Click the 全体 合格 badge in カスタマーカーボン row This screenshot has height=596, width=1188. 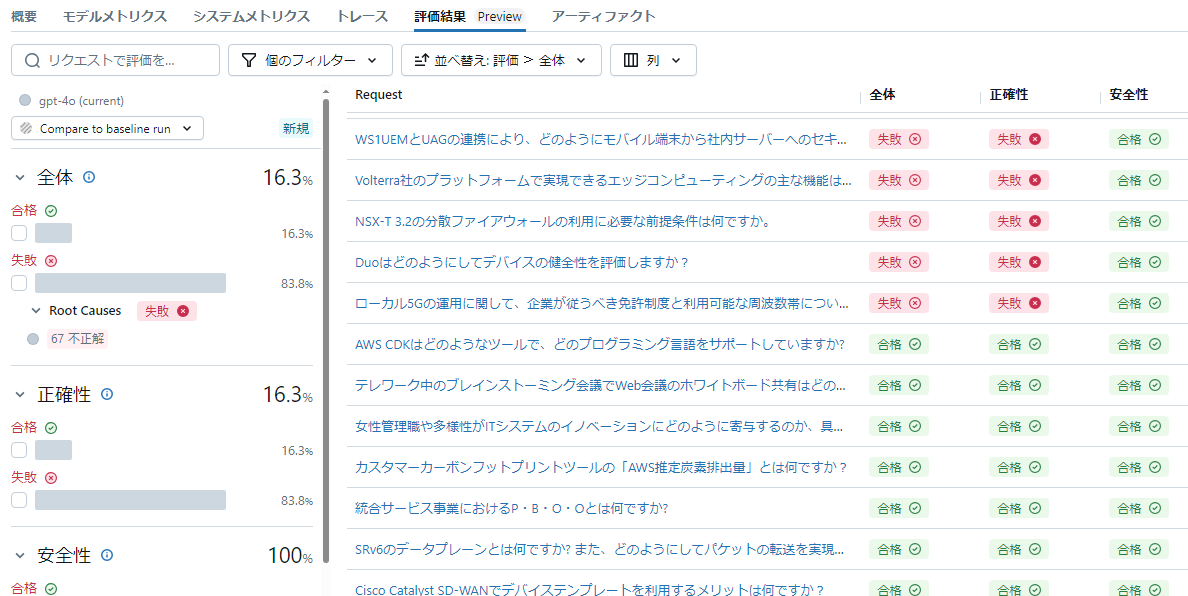coord(899,467)
